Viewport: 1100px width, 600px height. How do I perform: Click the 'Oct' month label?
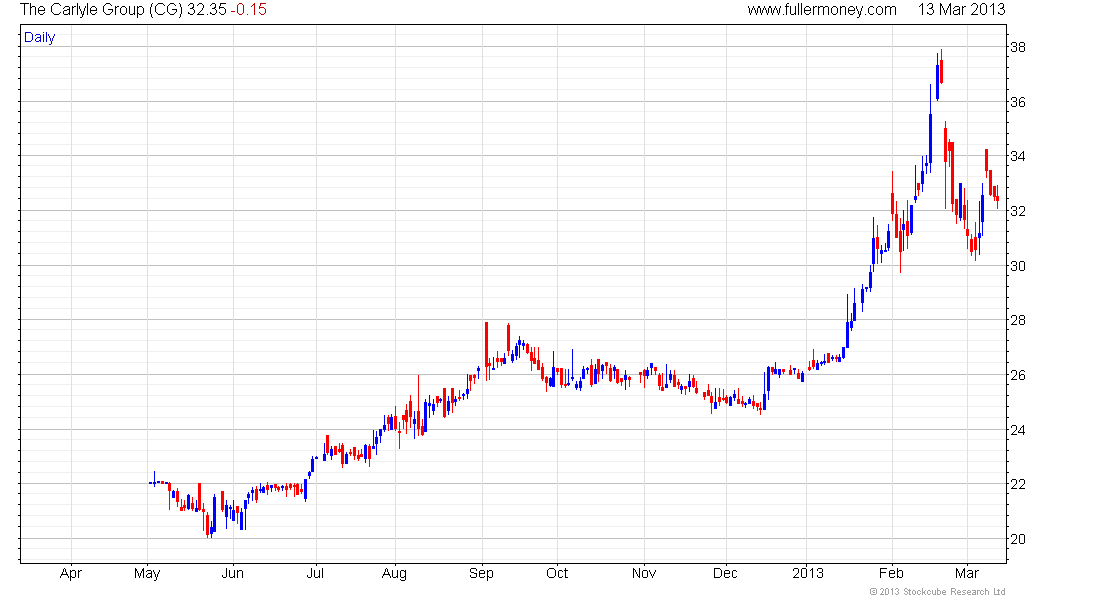point(557,573)
